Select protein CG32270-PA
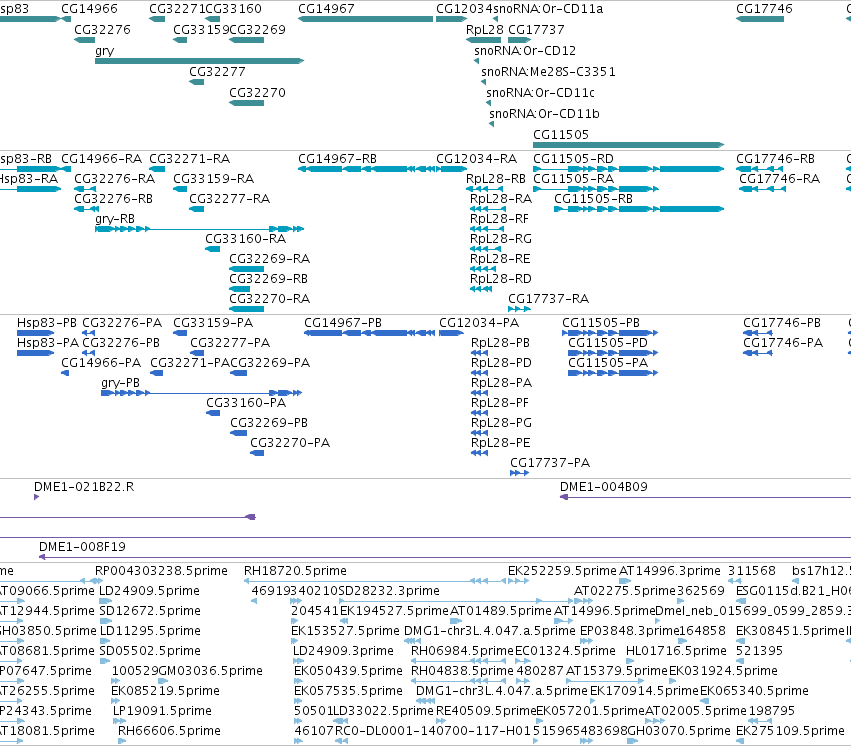 [290, 443]
